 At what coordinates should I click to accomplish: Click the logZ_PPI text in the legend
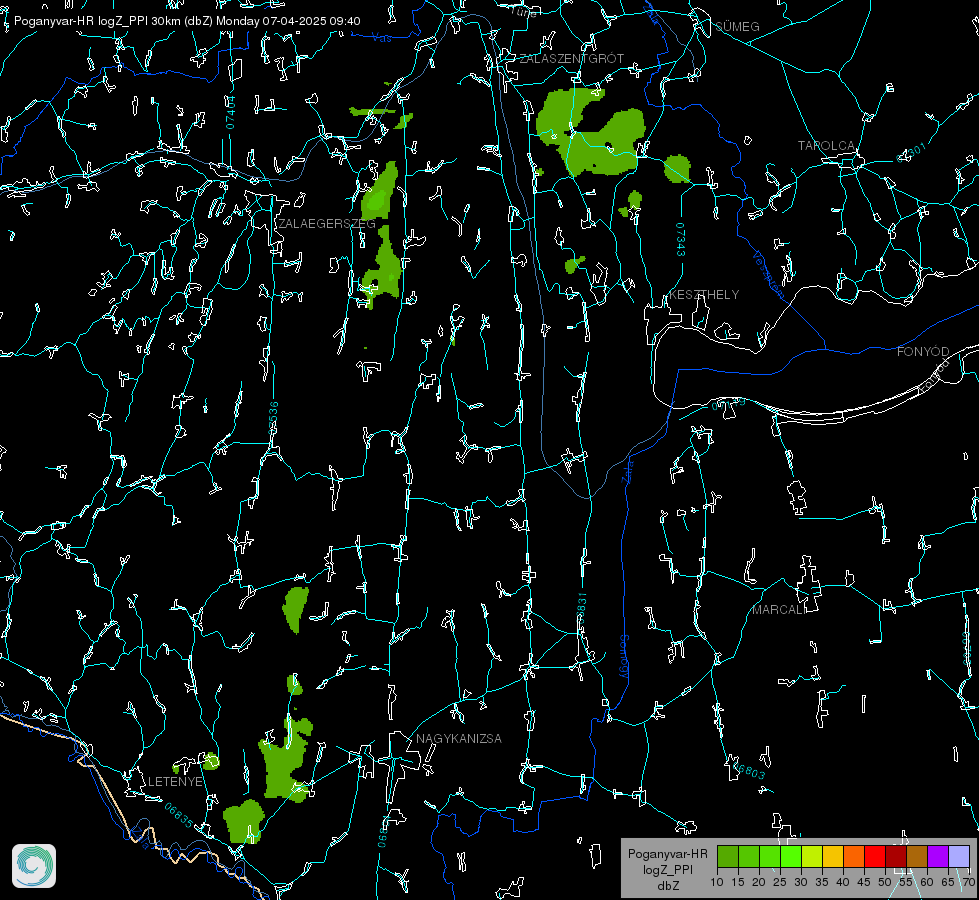coord(667,869)
